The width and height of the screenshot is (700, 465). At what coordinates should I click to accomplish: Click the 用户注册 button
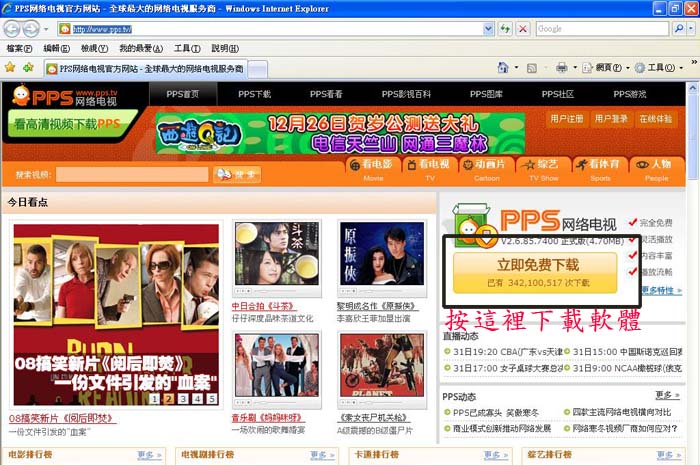[x=567, y=119]
